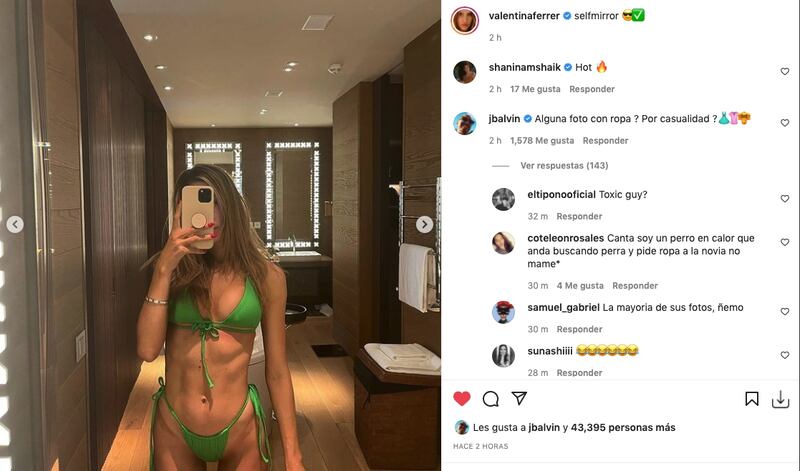Open samuel_gabriel avatar
This screenshot has width=800, height=471.
[503, 312]
